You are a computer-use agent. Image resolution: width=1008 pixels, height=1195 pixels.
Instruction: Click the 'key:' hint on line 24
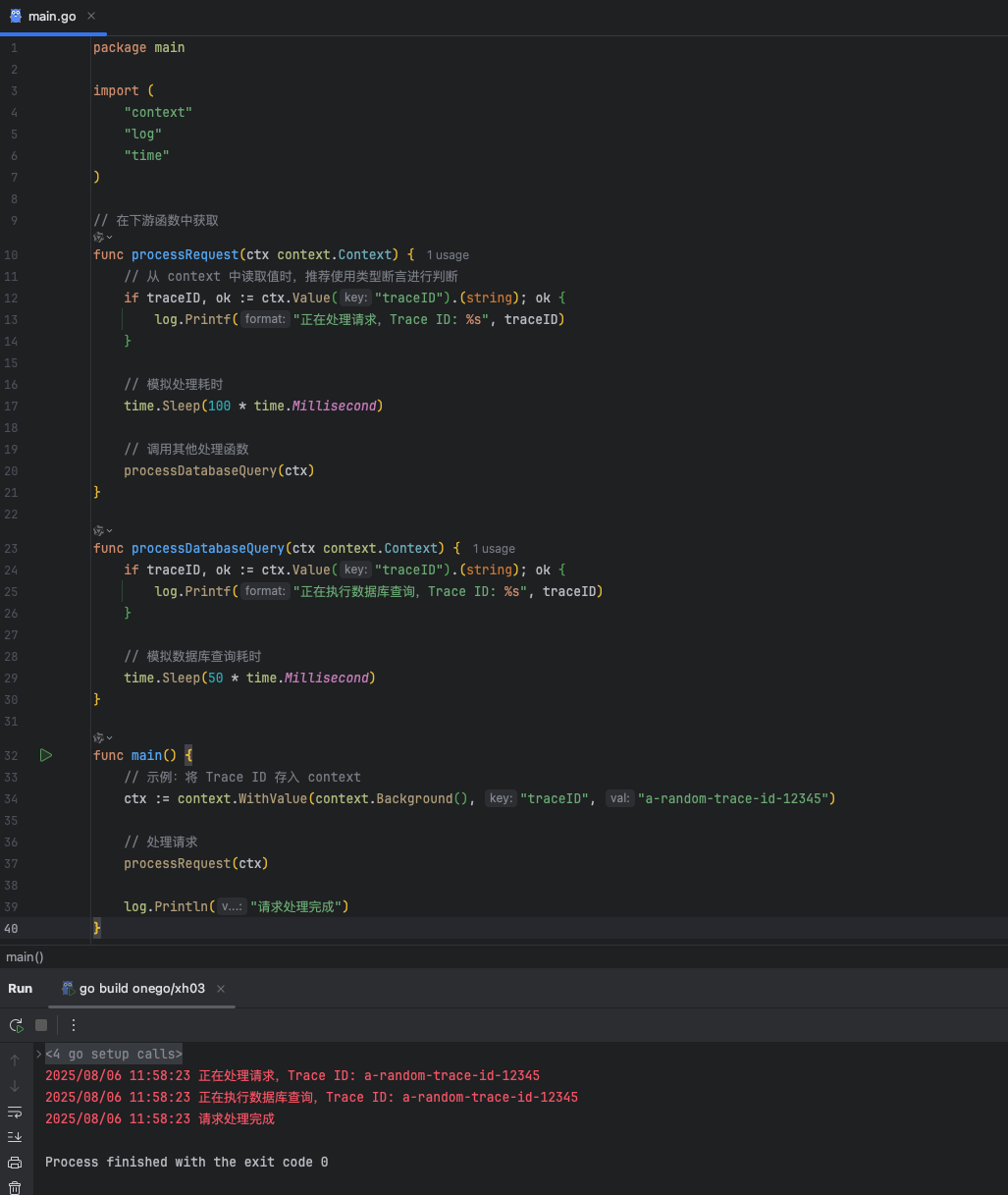click(x=355, y=570)
